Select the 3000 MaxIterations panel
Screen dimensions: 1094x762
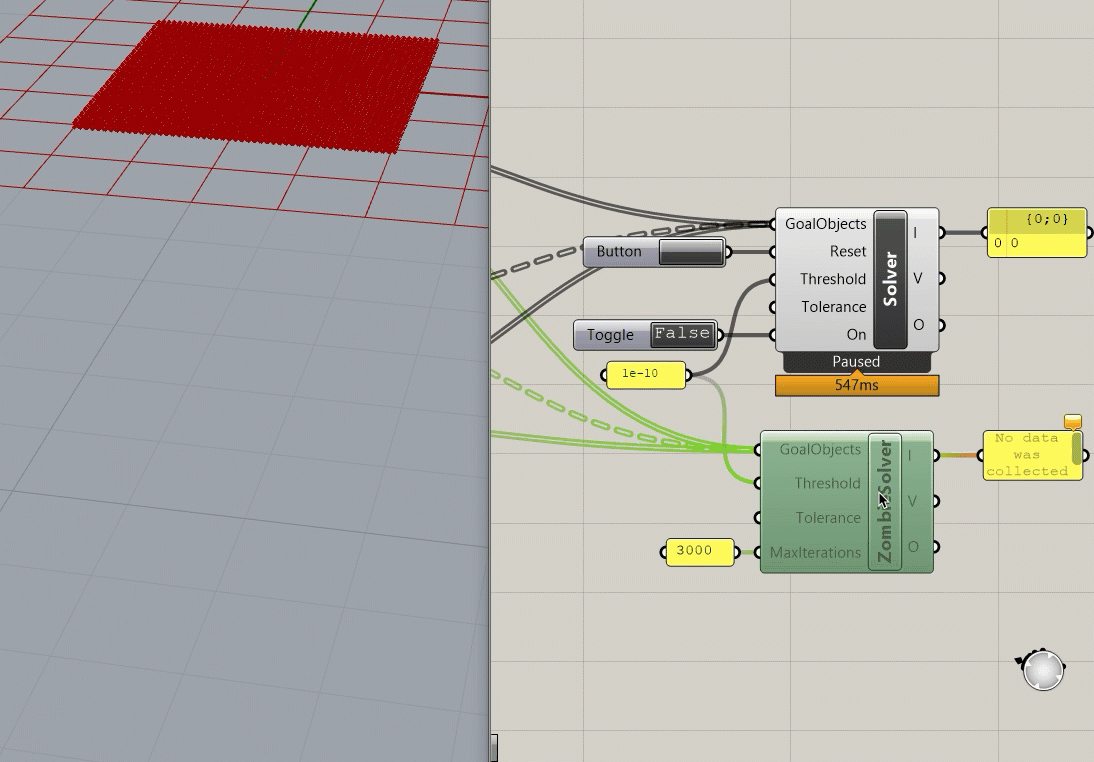click(x=699, y=551)
